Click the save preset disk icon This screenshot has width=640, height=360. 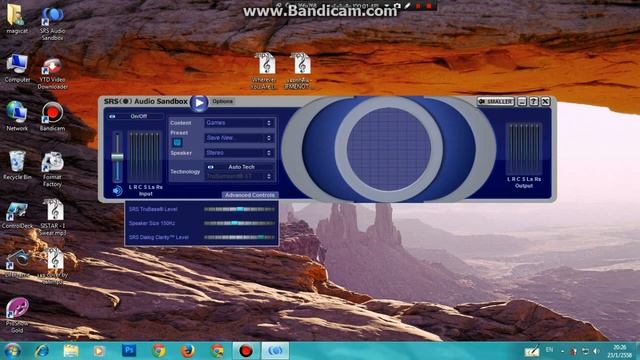pos(177,142)
